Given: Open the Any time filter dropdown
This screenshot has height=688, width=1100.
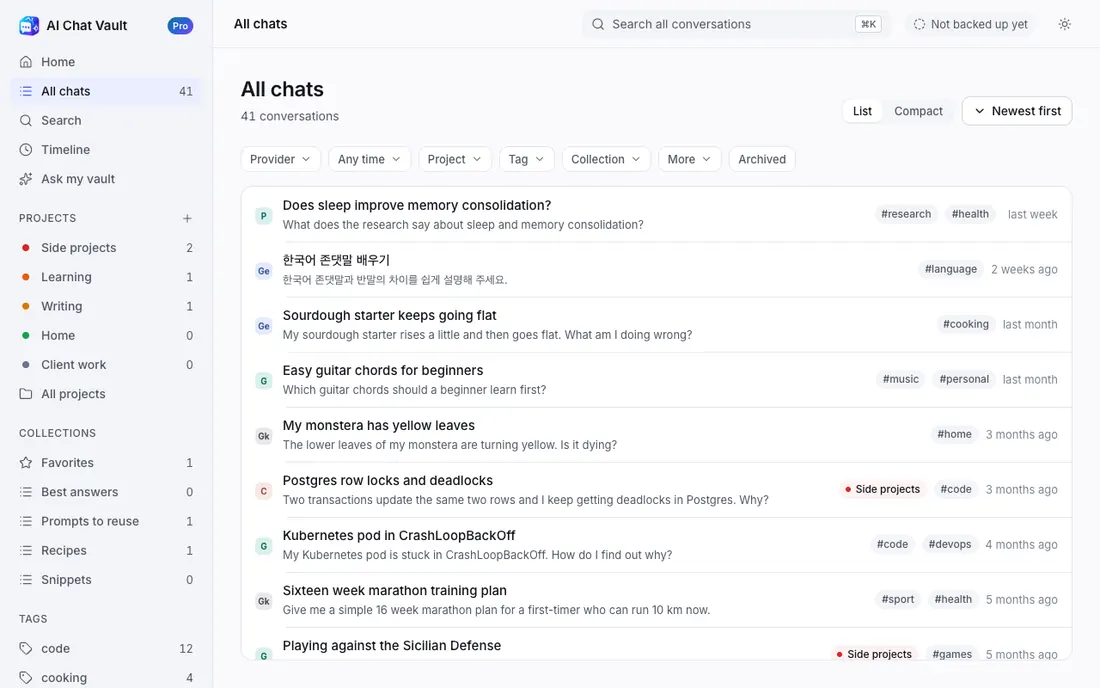Looking at the screenshot, I should tap(369, 159).
